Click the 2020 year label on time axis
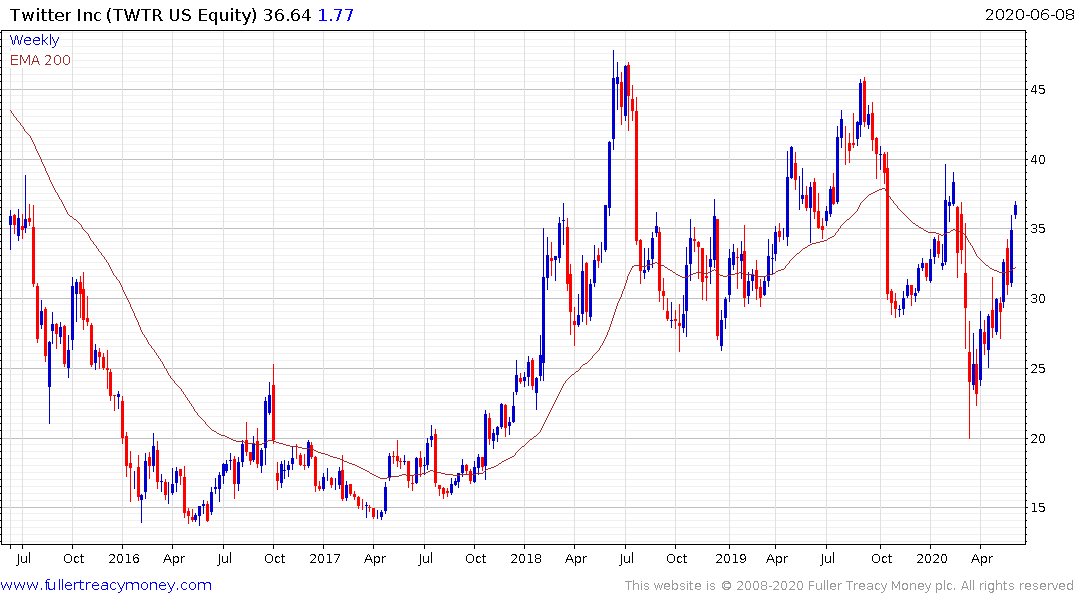This screenshot has width=1075, height=600. [x=932, y=559]
